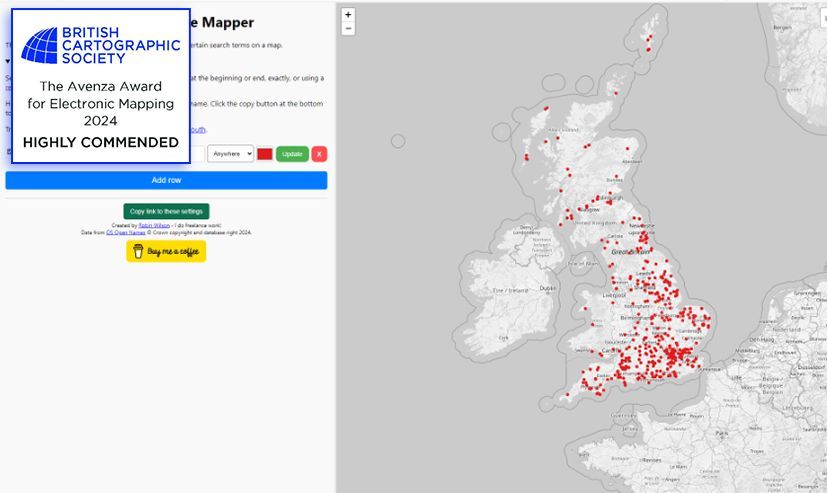This screenshot has width=827, height=493.
Task: Open the red colour picker swatch
Action: point(265,154)
